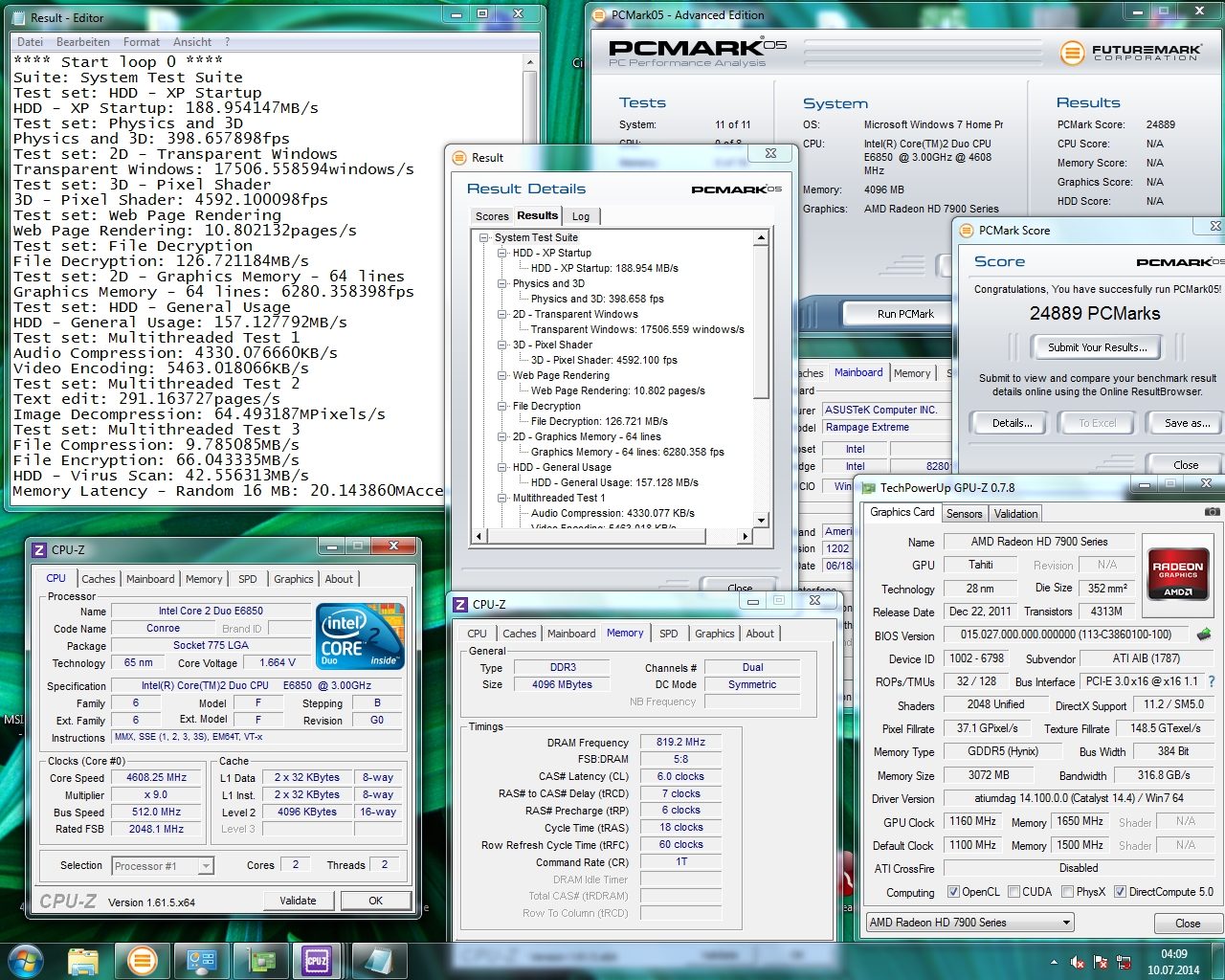Collapse the System Test Suite tree node
This screenshot has width=1225, height=980.
tap(484, 237)
